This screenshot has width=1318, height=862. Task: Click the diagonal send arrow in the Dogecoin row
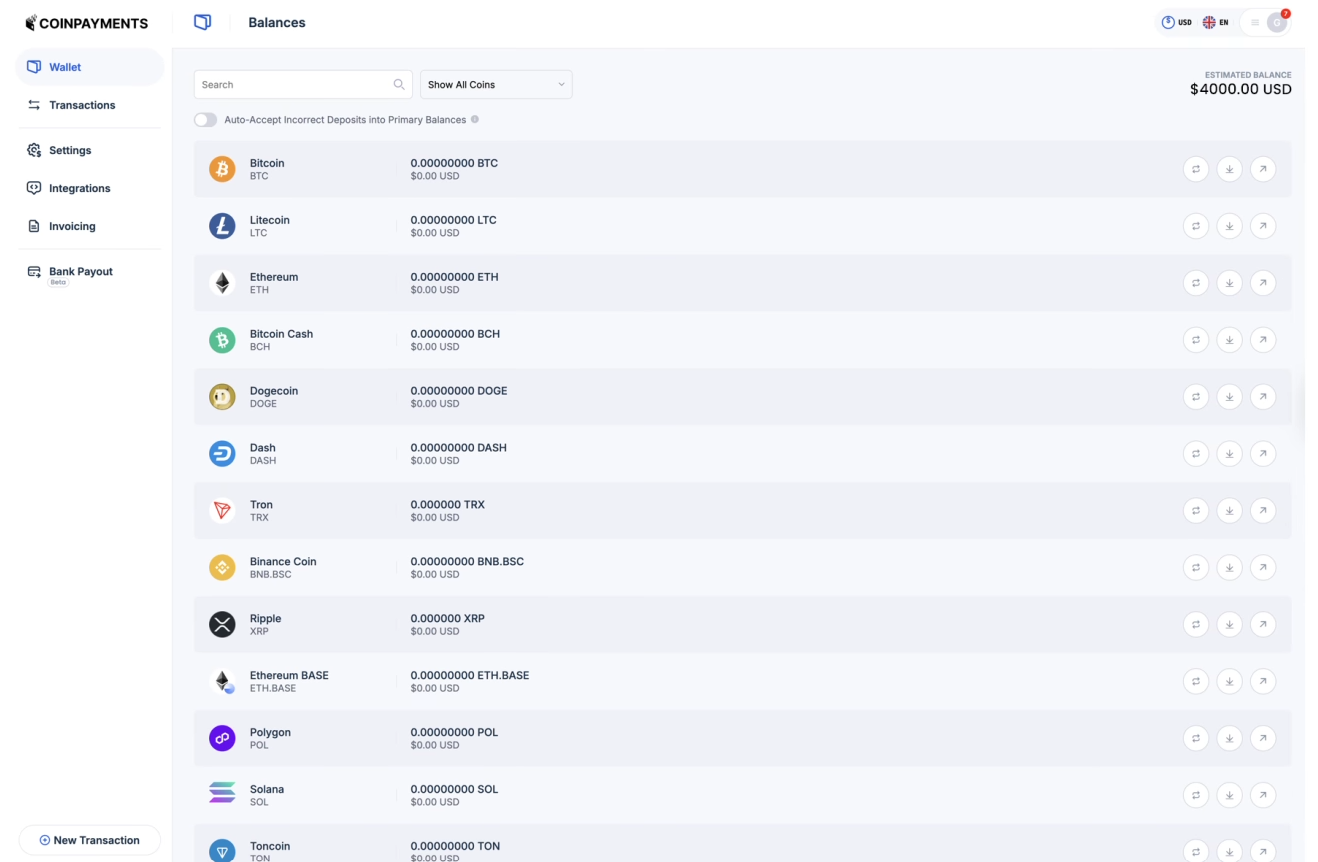(x=1263, y=397)
